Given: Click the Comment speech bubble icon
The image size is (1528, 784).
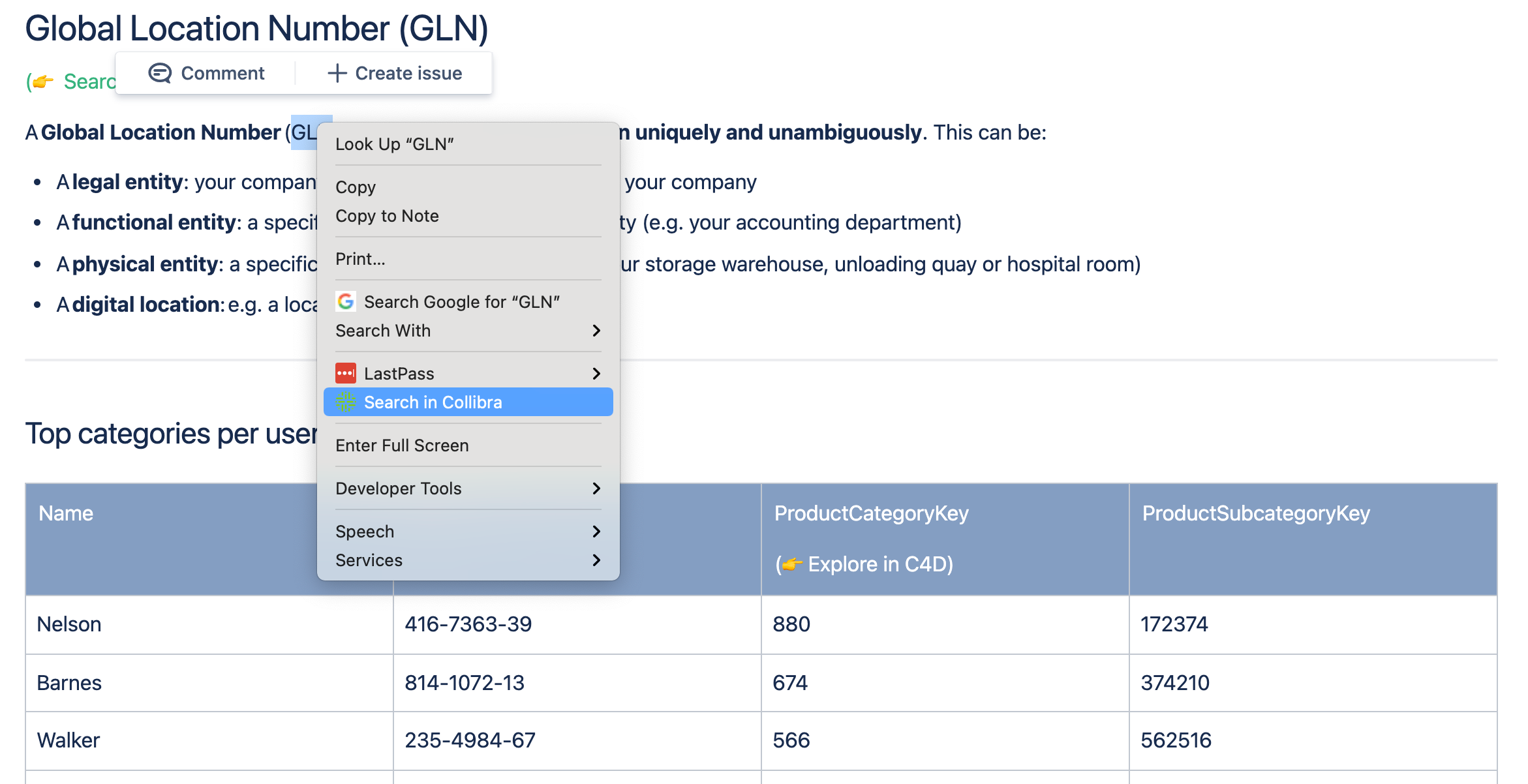Looking at the screenshot, I should [x=161, y=72].
